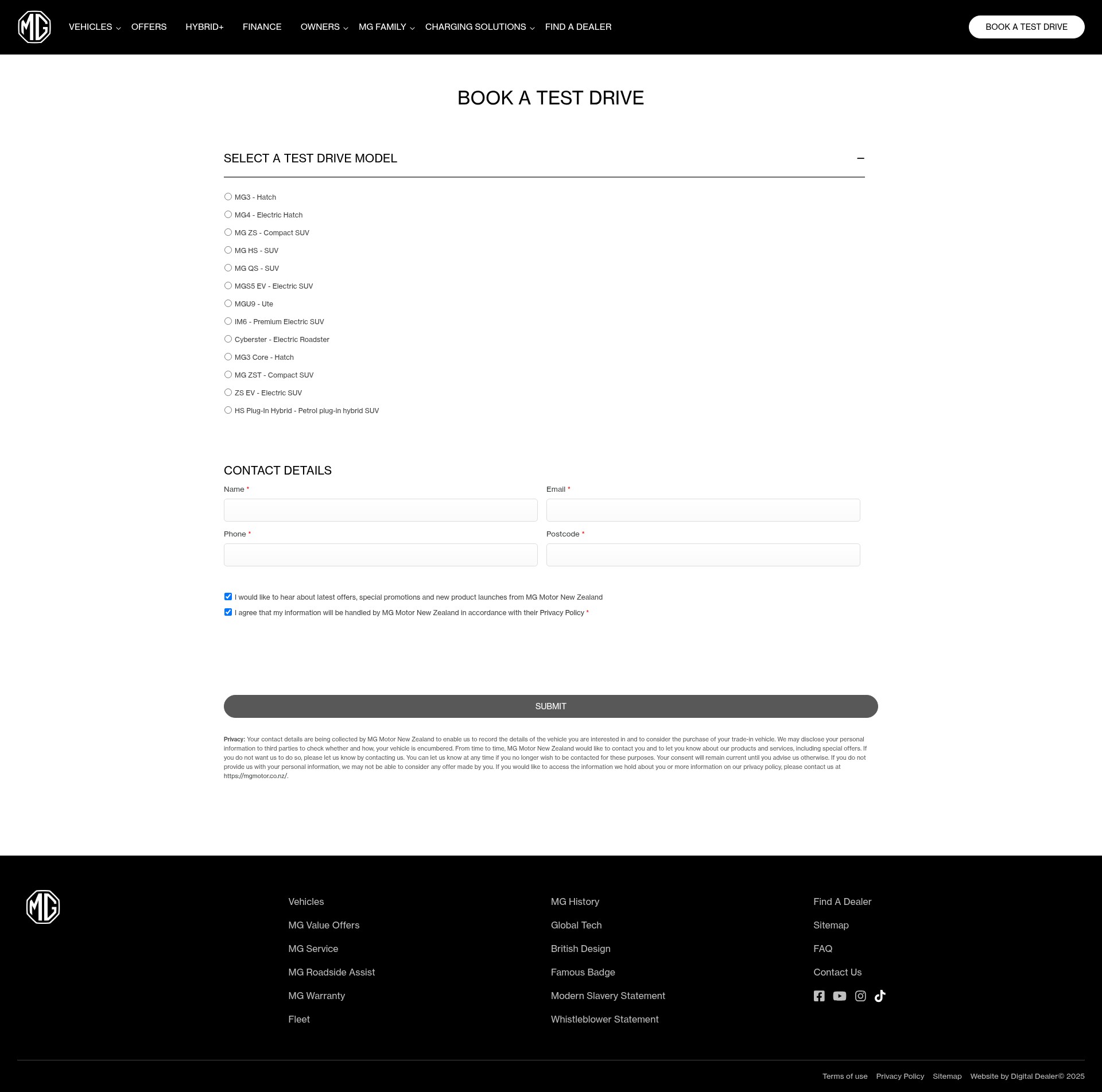
Task: Click the Name input field
Action: (381, 510)
